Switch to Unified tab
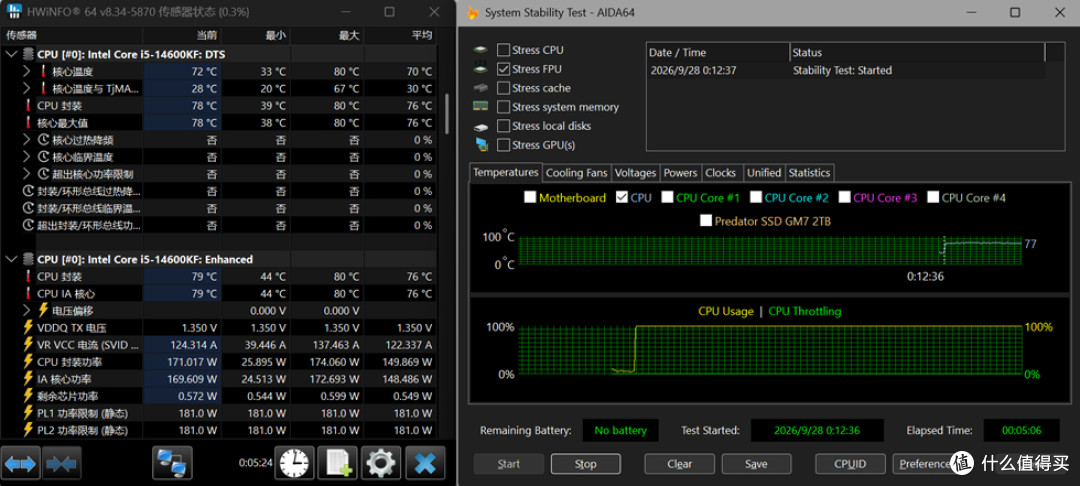The height and width of the screenshot is (486, 1080). coord(764,173)
